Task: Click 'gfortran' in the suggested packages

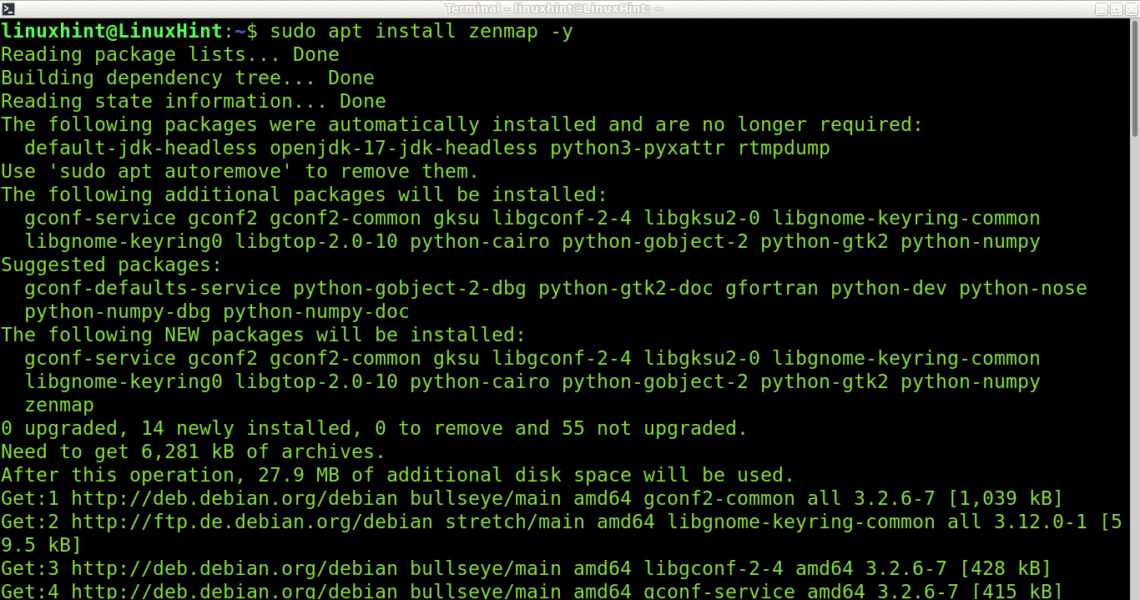Action: click(x=772, y=288)
